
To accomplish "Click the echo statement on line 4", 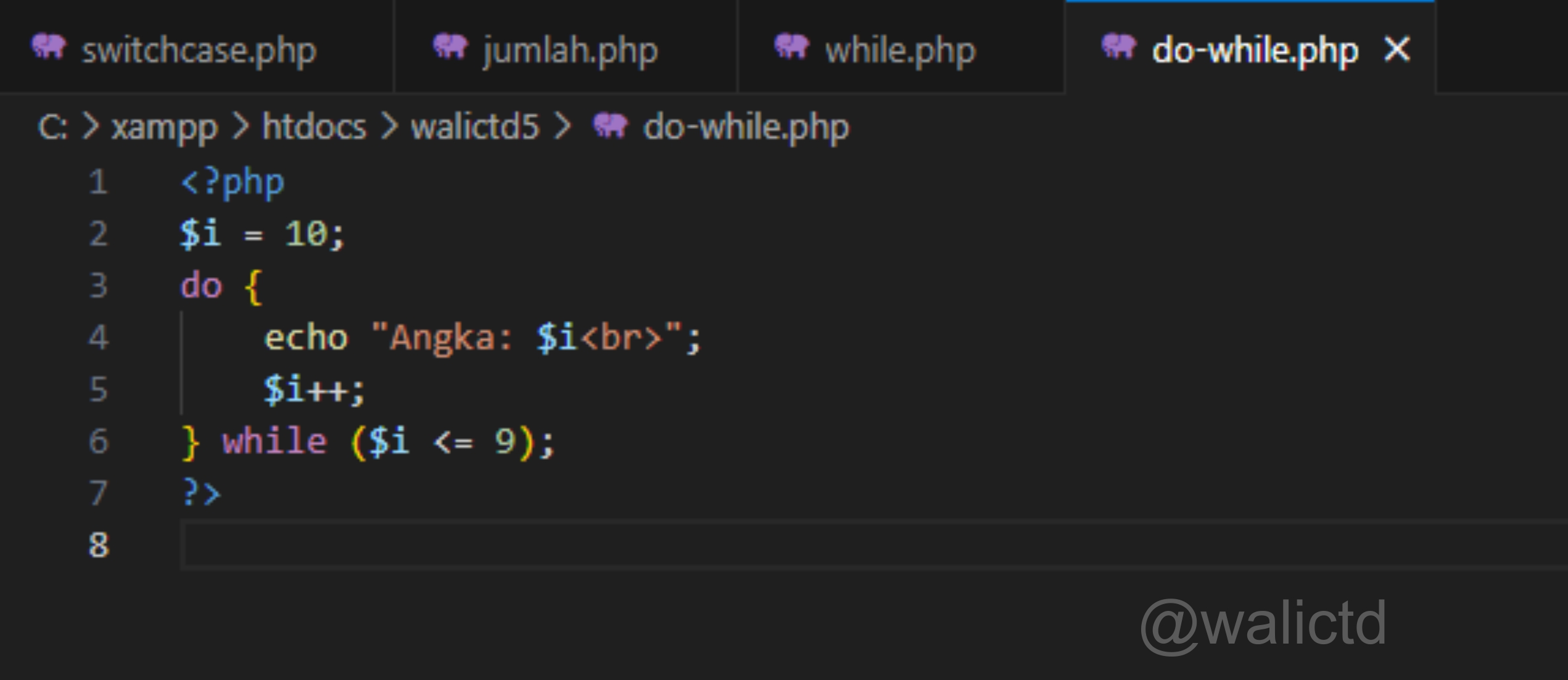I will (306, 338).
